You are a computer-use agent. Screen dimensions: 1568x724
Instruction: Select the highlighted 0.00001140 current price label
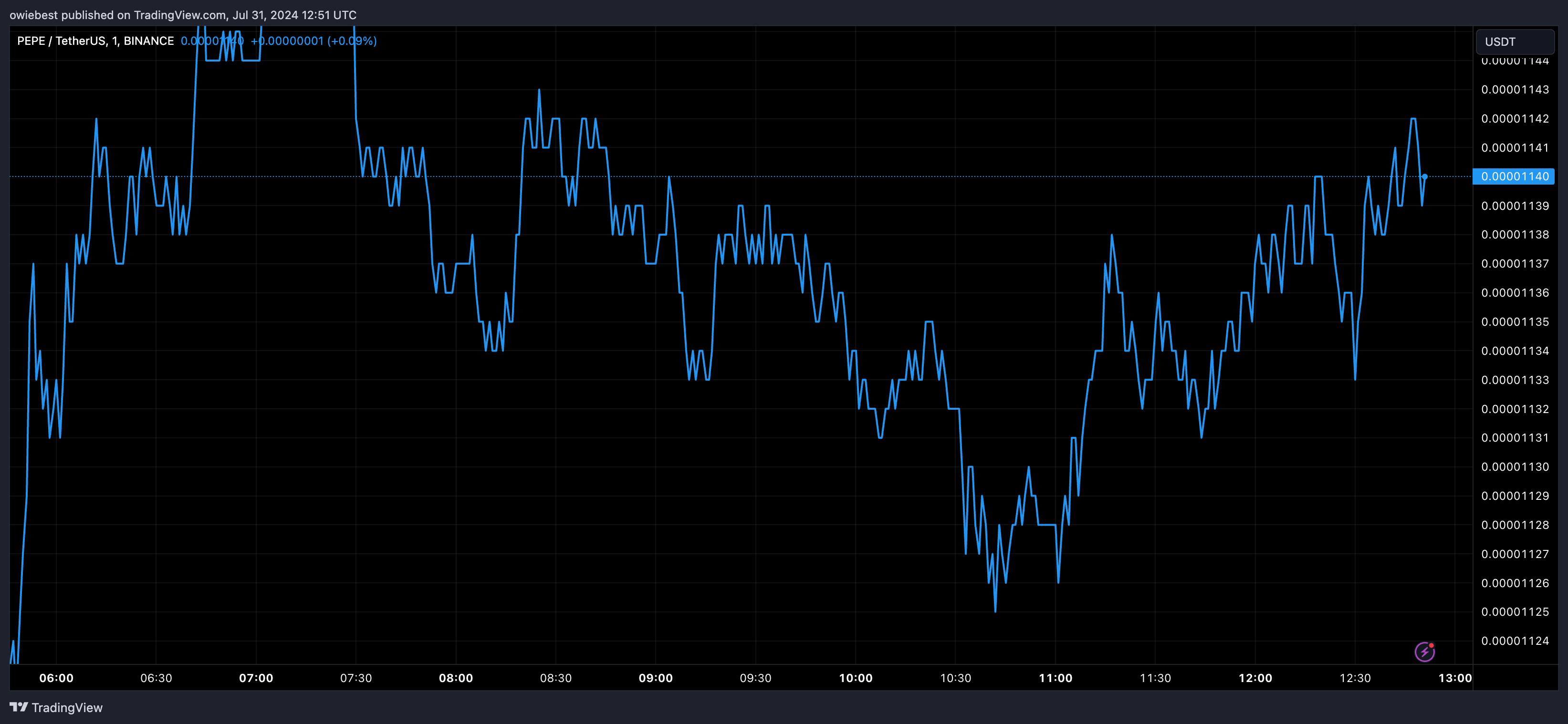[x=1514, y=176]
